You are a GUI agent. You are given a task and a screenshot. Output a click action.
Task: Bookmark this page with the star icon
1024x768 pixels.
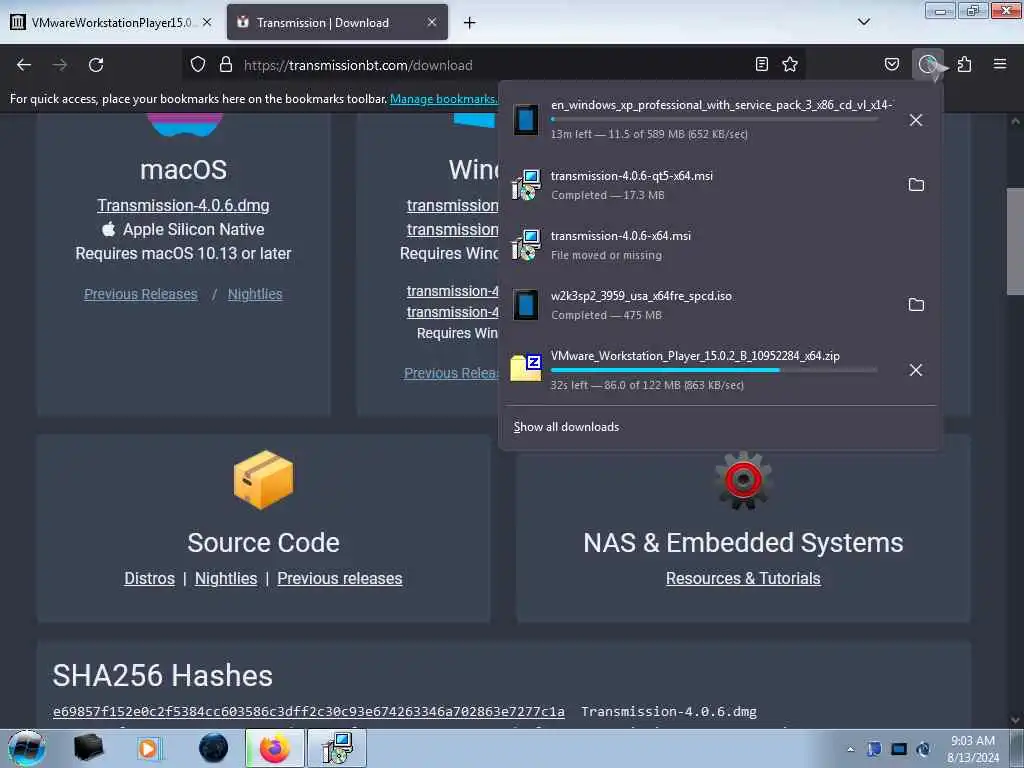tap(790, 64)
